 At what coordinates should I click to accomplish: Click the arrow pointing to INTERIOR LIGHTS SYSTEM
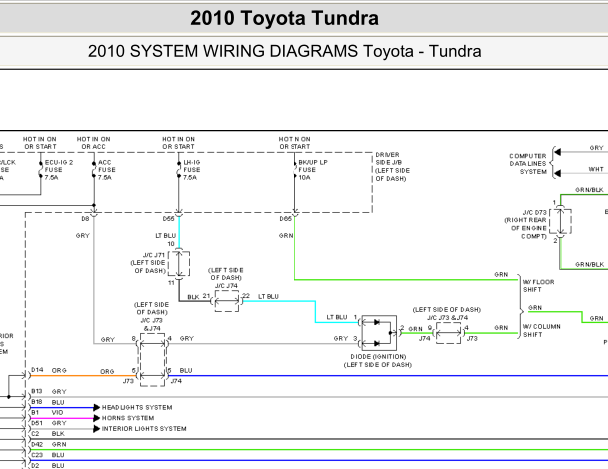click(97, 429)
